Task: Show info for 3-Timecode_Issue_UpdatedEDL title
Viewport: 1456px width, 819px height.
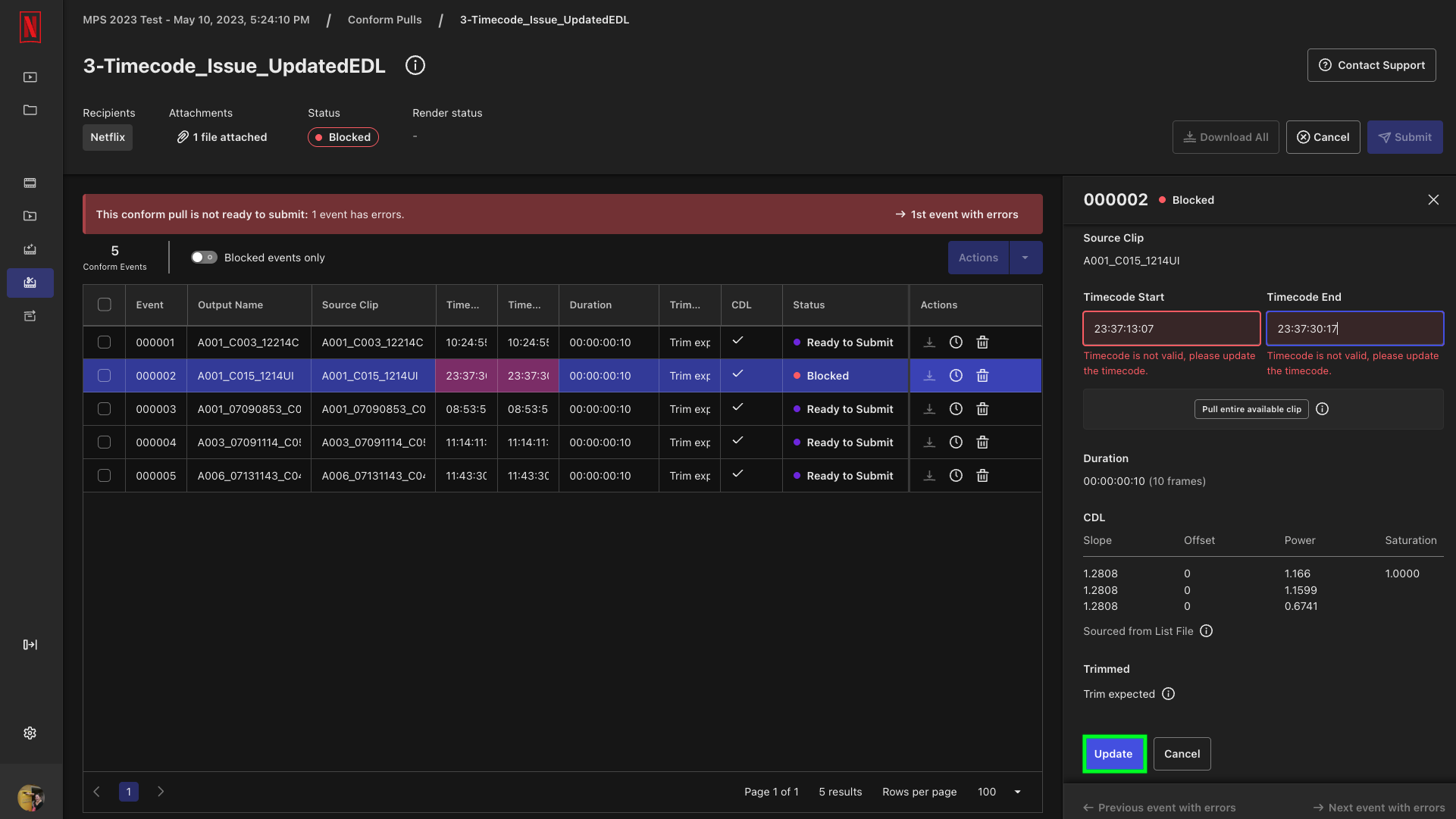Action: click(415, 66)
